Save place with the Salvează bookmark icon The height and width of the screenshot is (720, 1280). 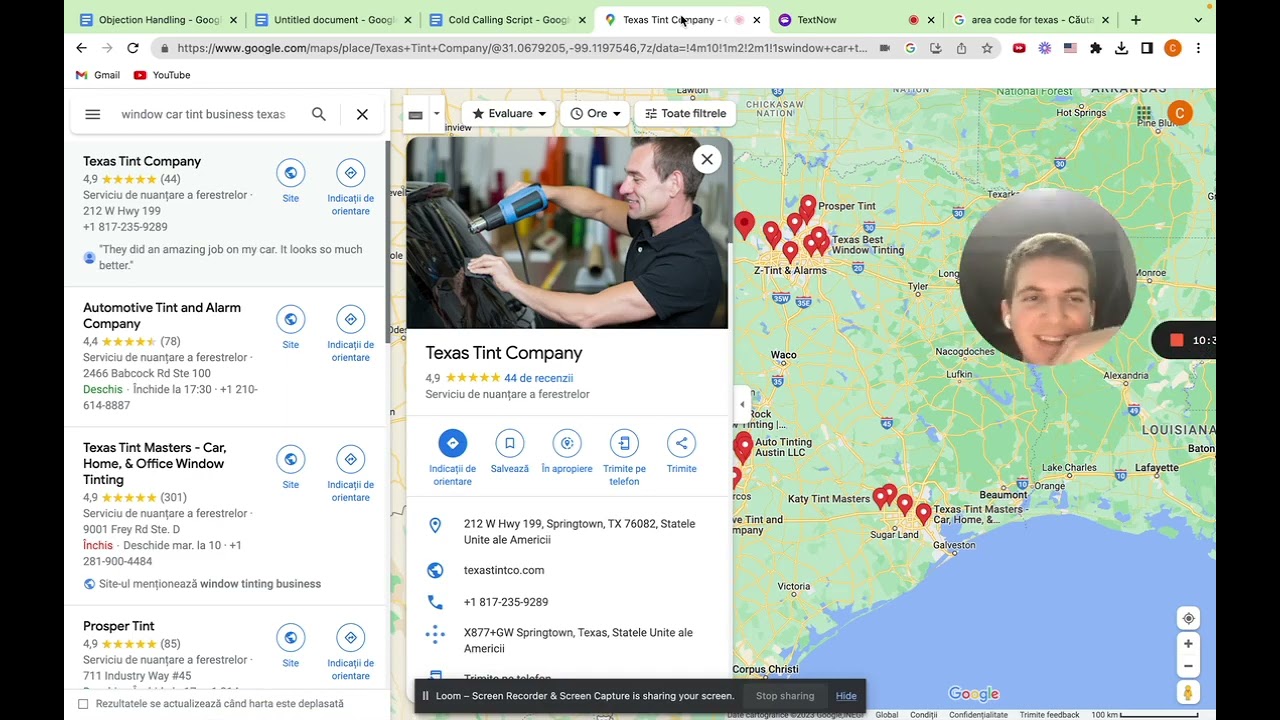click(509, 443)
